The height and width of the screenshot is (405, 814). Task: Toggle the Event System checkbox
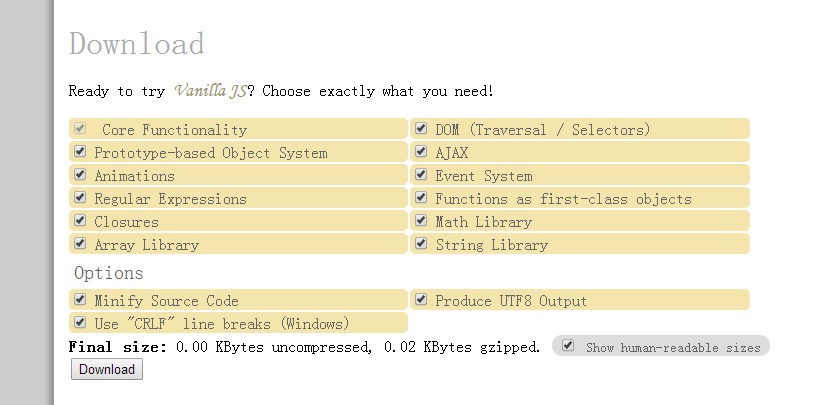point(421,174)
